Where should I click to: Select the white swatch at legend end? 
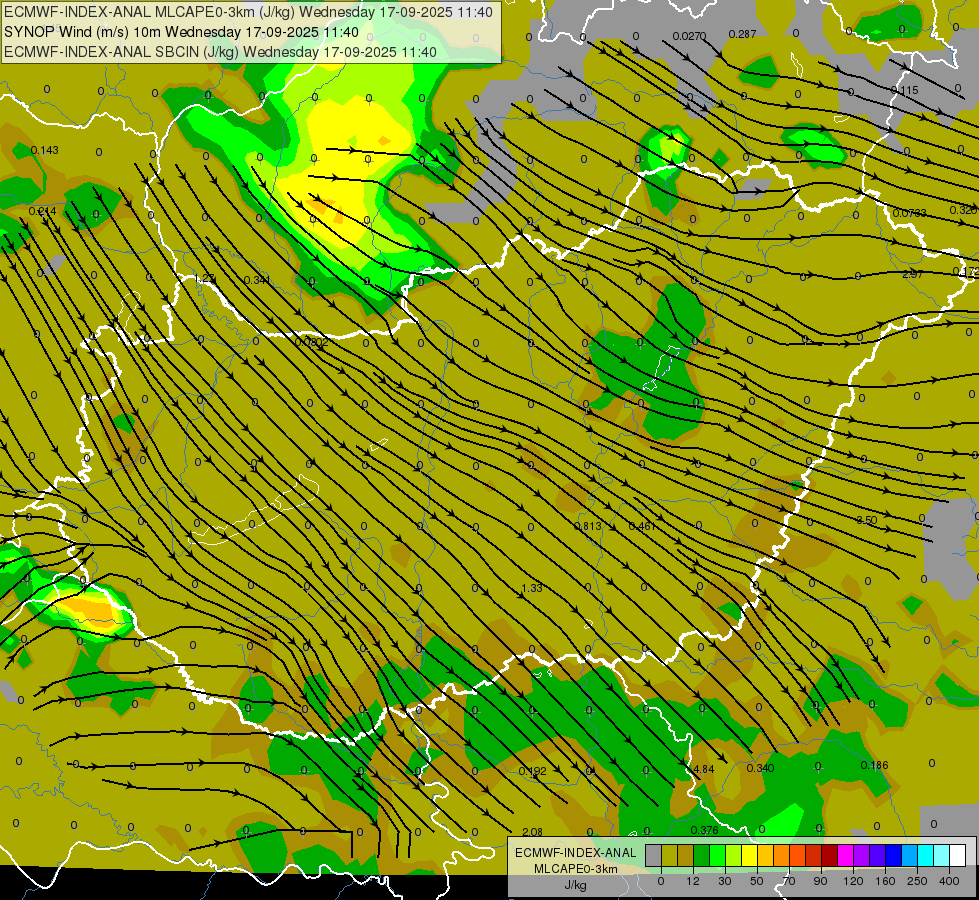pos(957,856)
